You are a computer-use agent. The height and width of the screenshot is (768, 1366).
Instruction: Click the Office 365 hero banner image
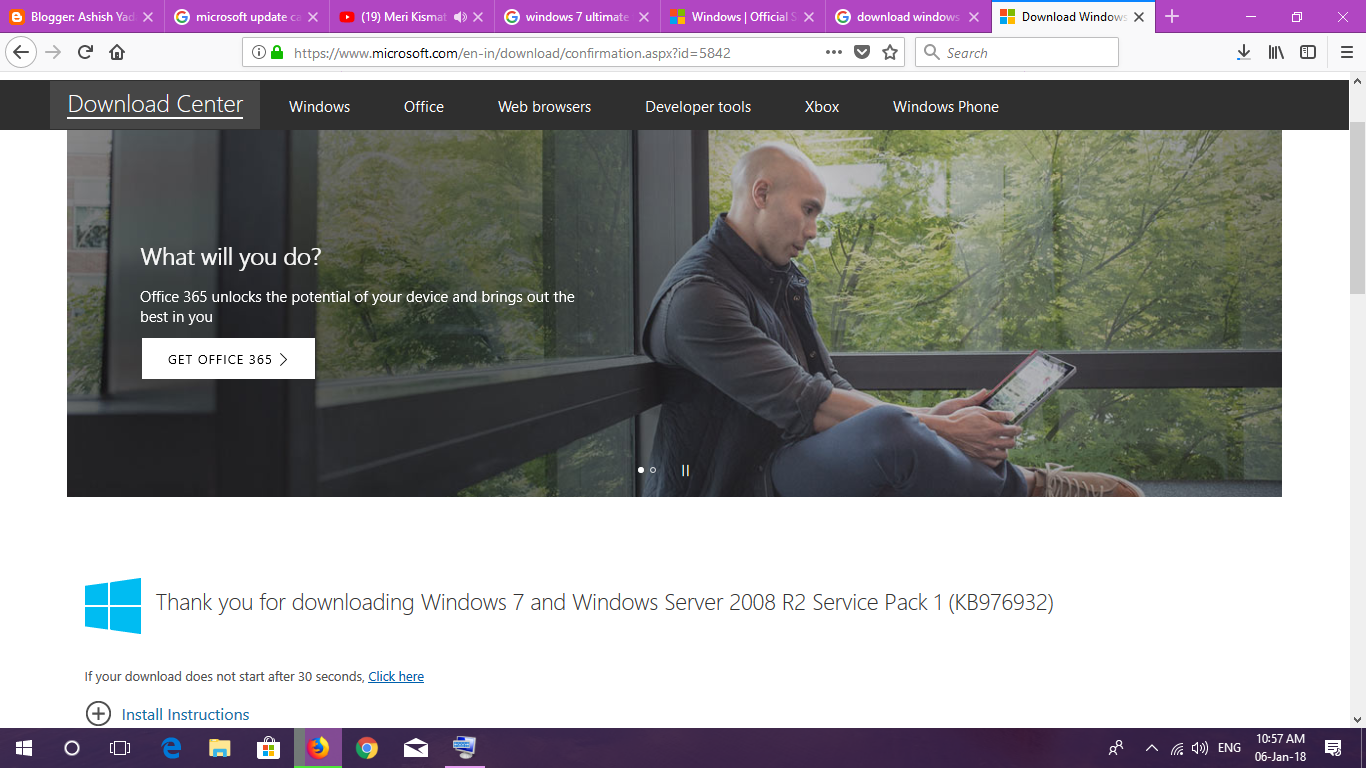coord(674,313)
